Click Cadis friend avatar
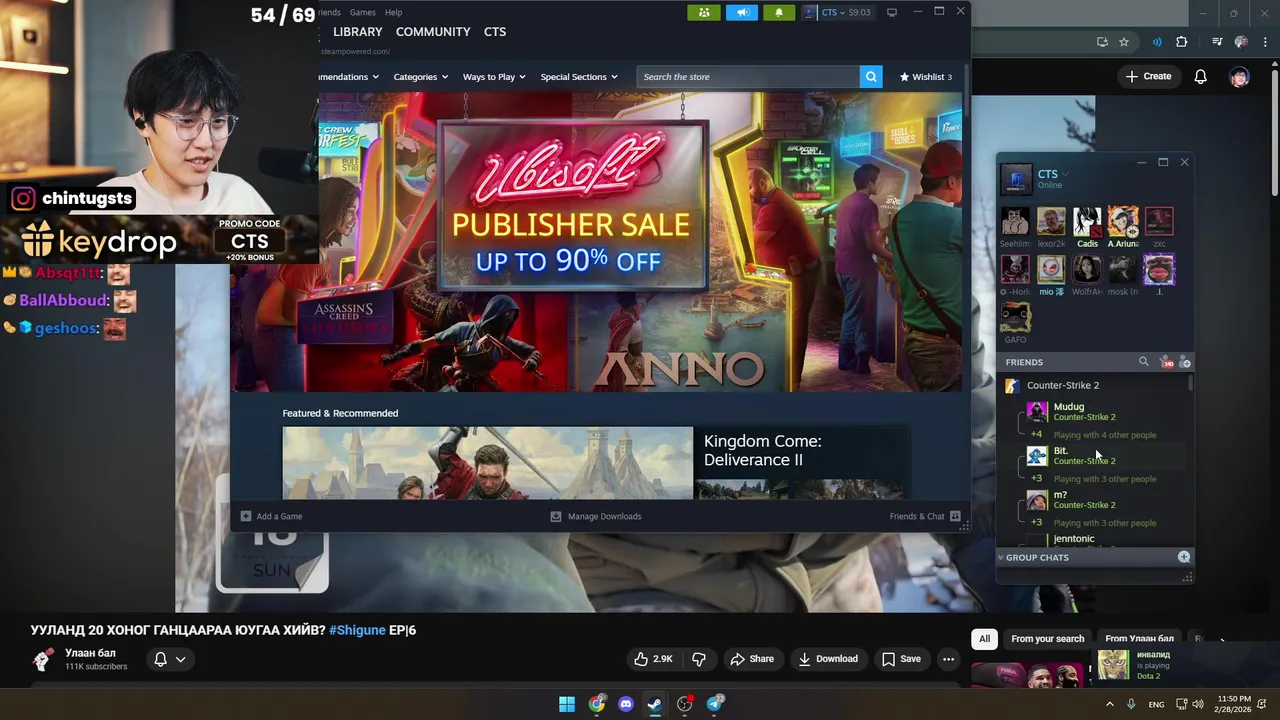Screen dimensions: 1280x720 click(1087, 221)
